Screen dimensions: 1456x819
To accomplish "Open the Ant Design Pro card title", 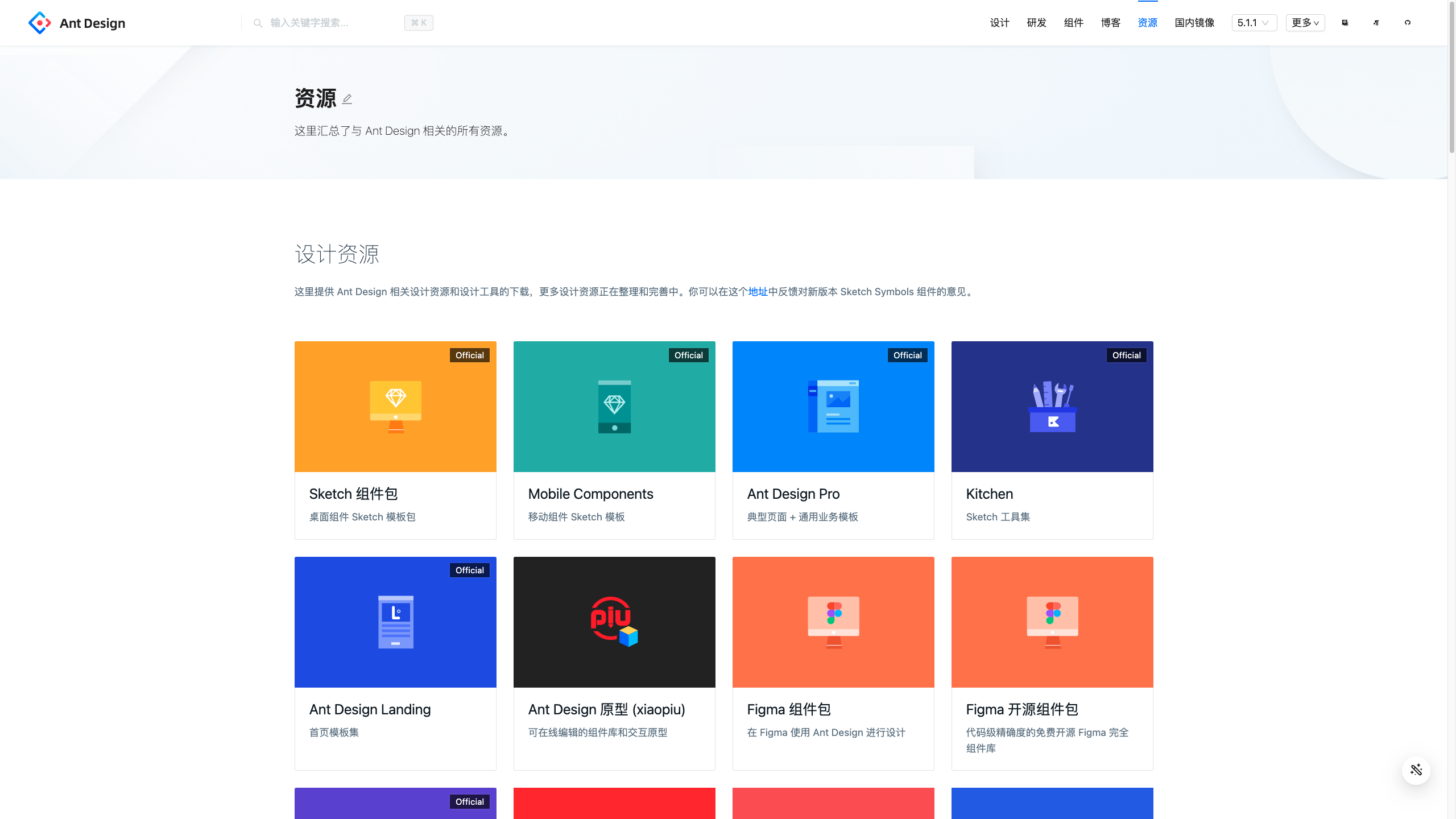I will 793,494.
